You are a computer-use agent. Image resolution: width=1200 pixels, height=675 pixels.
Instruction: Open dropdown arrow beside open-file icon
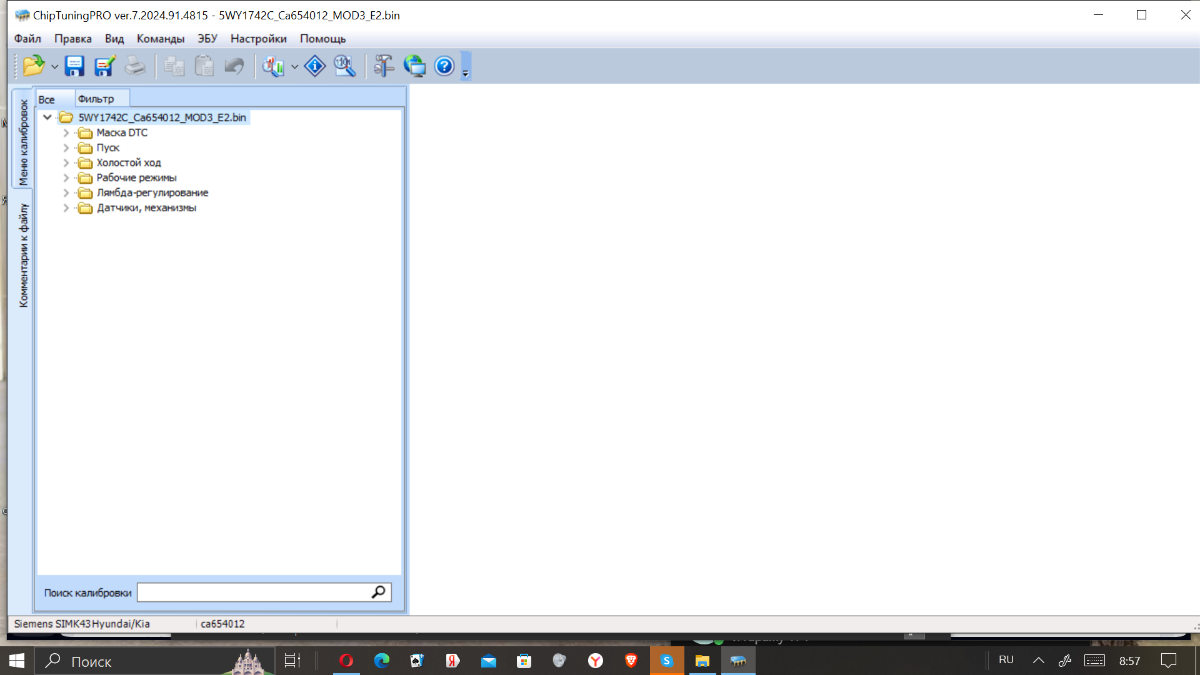click(54, 67)
